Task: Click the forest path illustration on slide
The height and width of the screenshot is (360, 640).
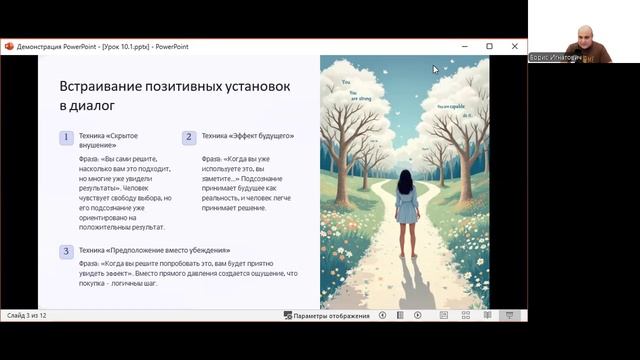Action: click(x=404, y=182)
